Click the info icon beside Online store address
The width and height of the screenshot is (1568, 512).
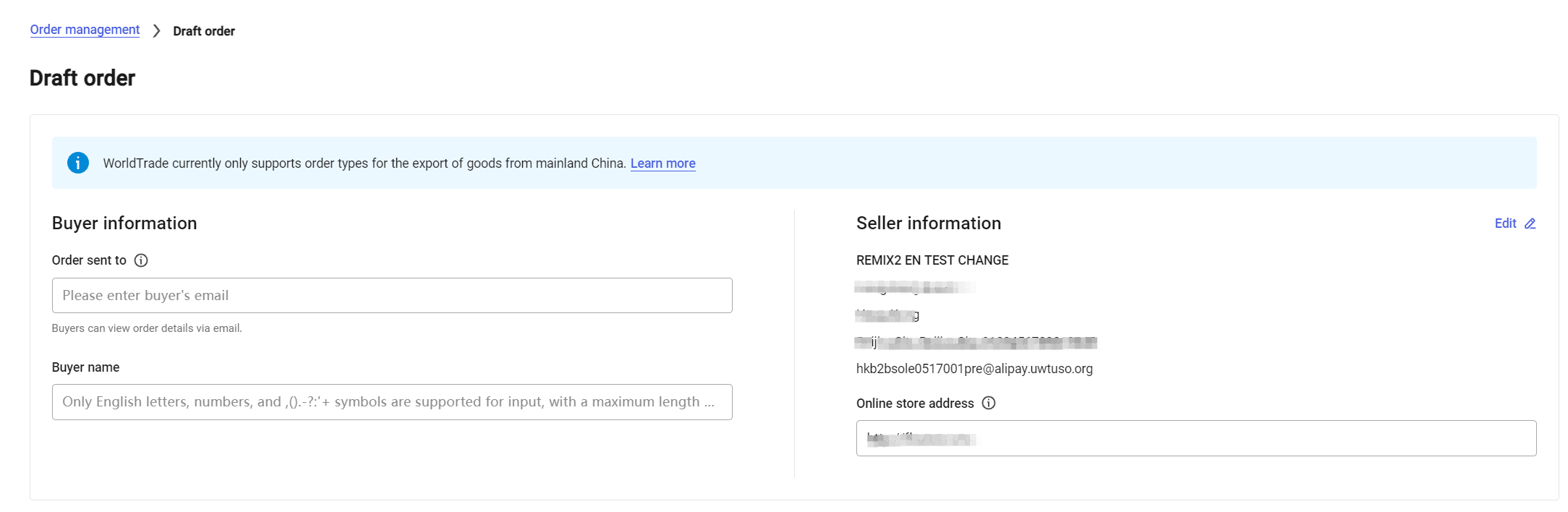(x=989, y=403)
